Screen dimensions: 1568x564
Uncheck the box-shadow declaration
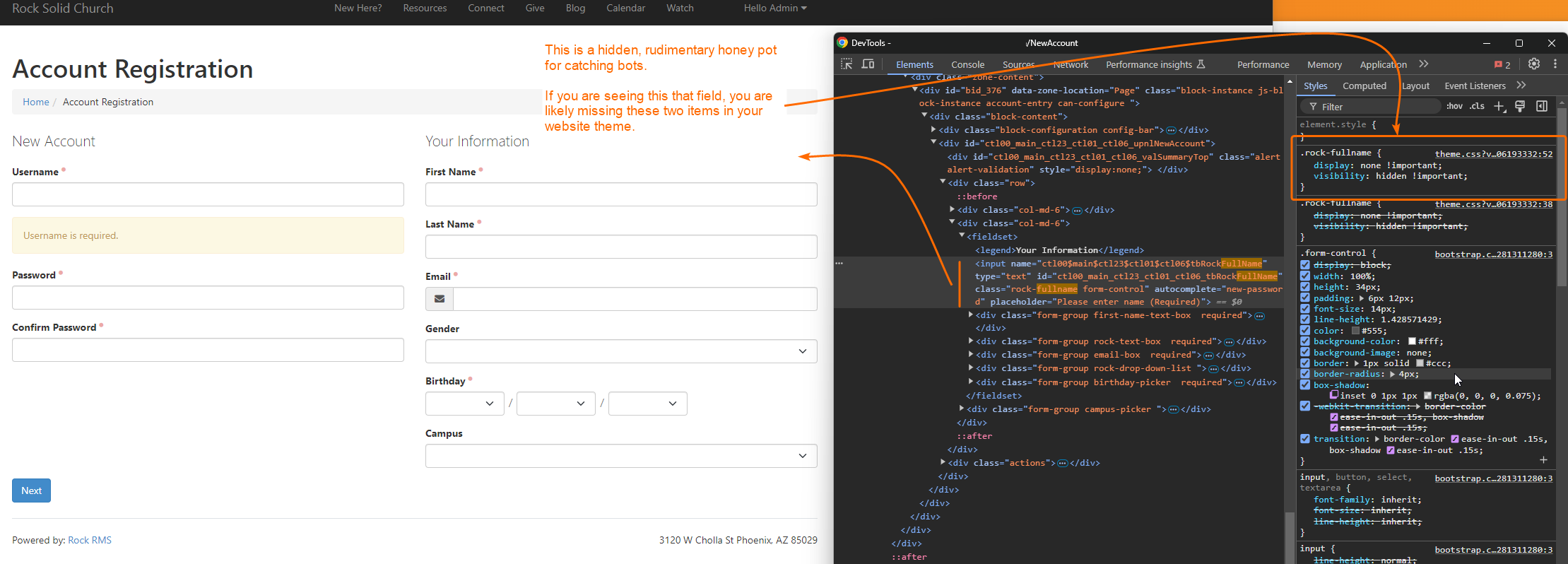(1305, 385)
